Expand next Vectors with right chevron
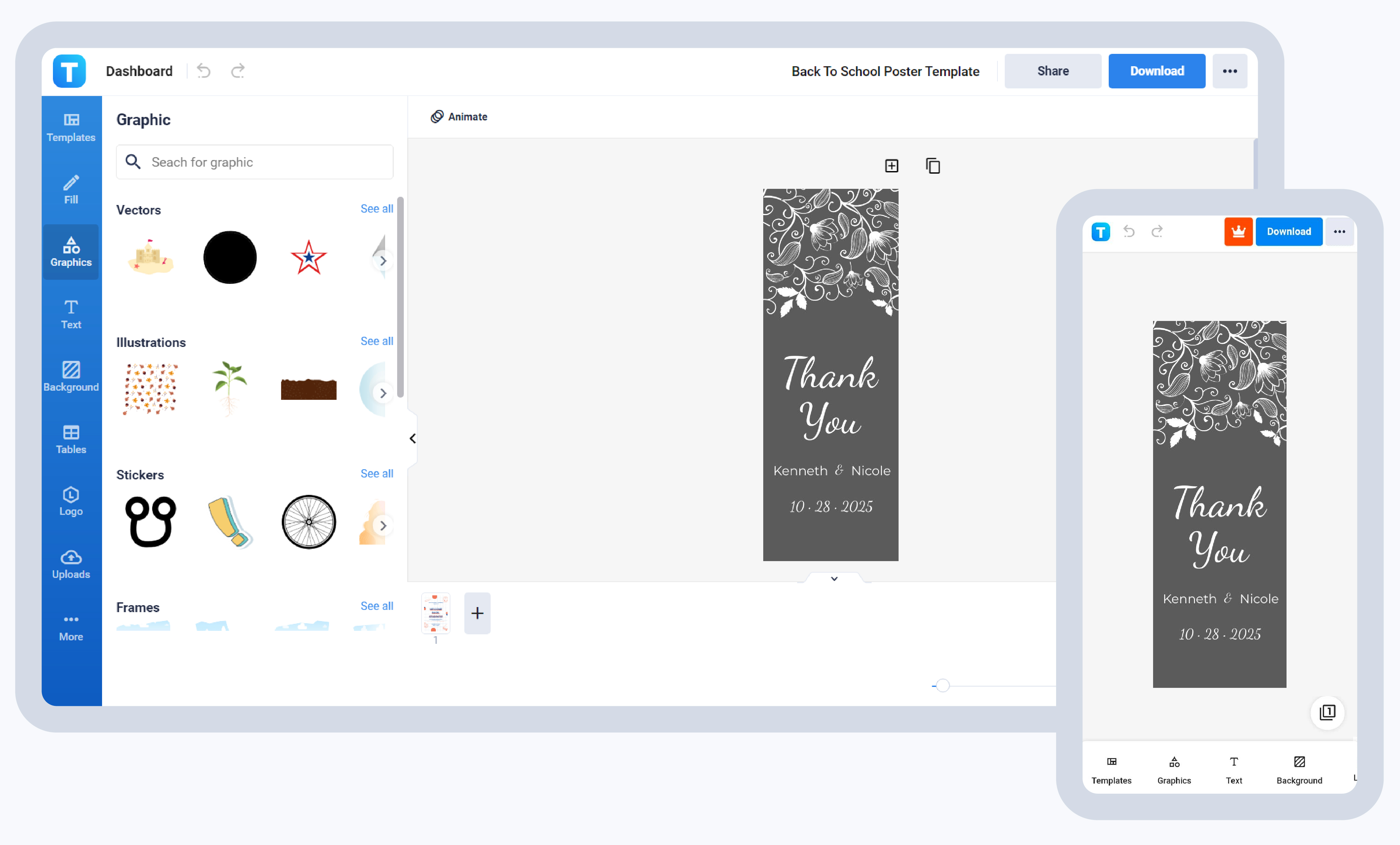1400x845 pixels. pos(383,261)
